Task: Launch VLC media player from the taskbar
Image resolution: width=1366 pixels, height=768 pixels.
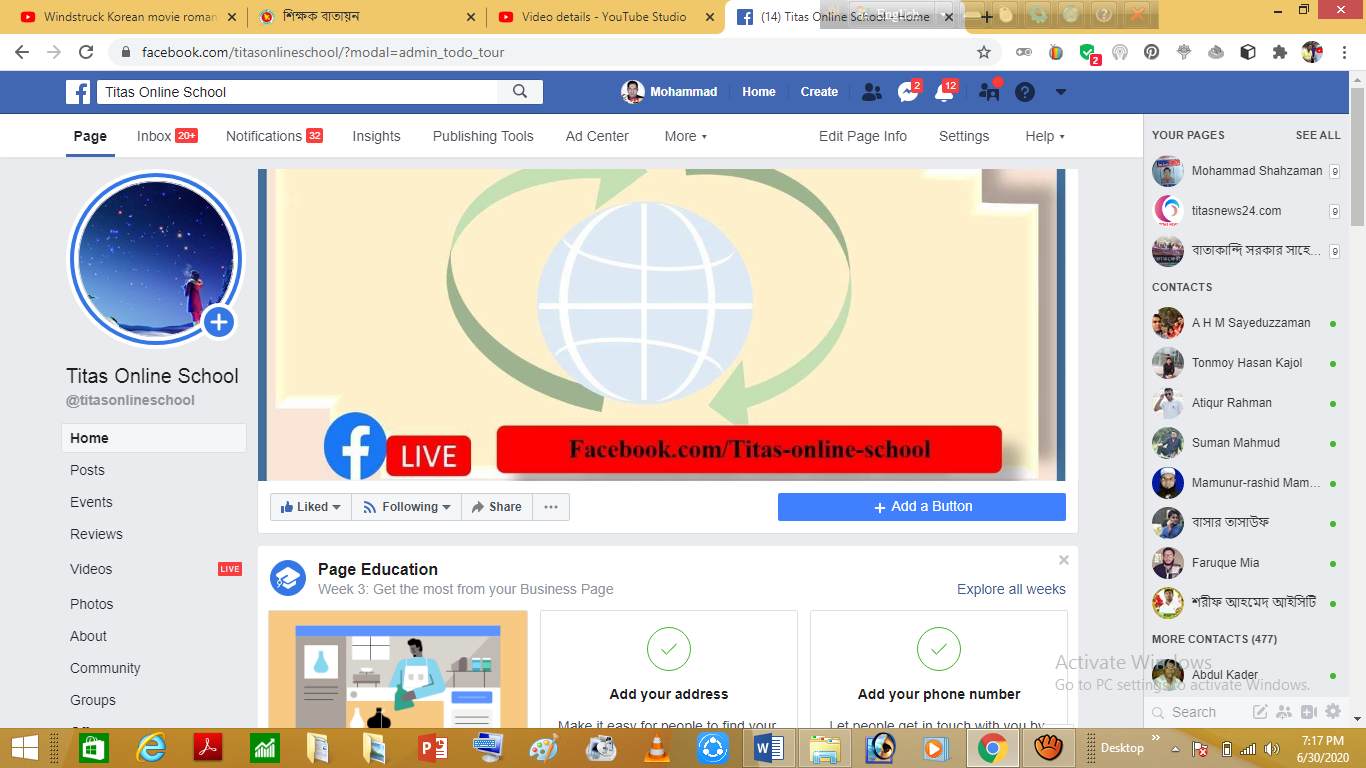Action: (656, 748)
